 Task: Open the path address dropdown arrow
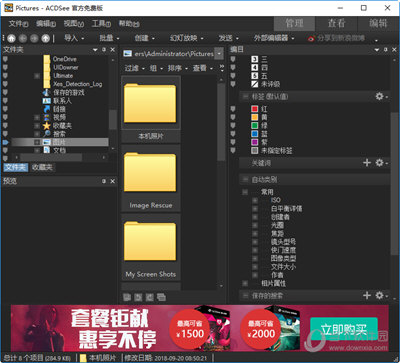[219, 54]
